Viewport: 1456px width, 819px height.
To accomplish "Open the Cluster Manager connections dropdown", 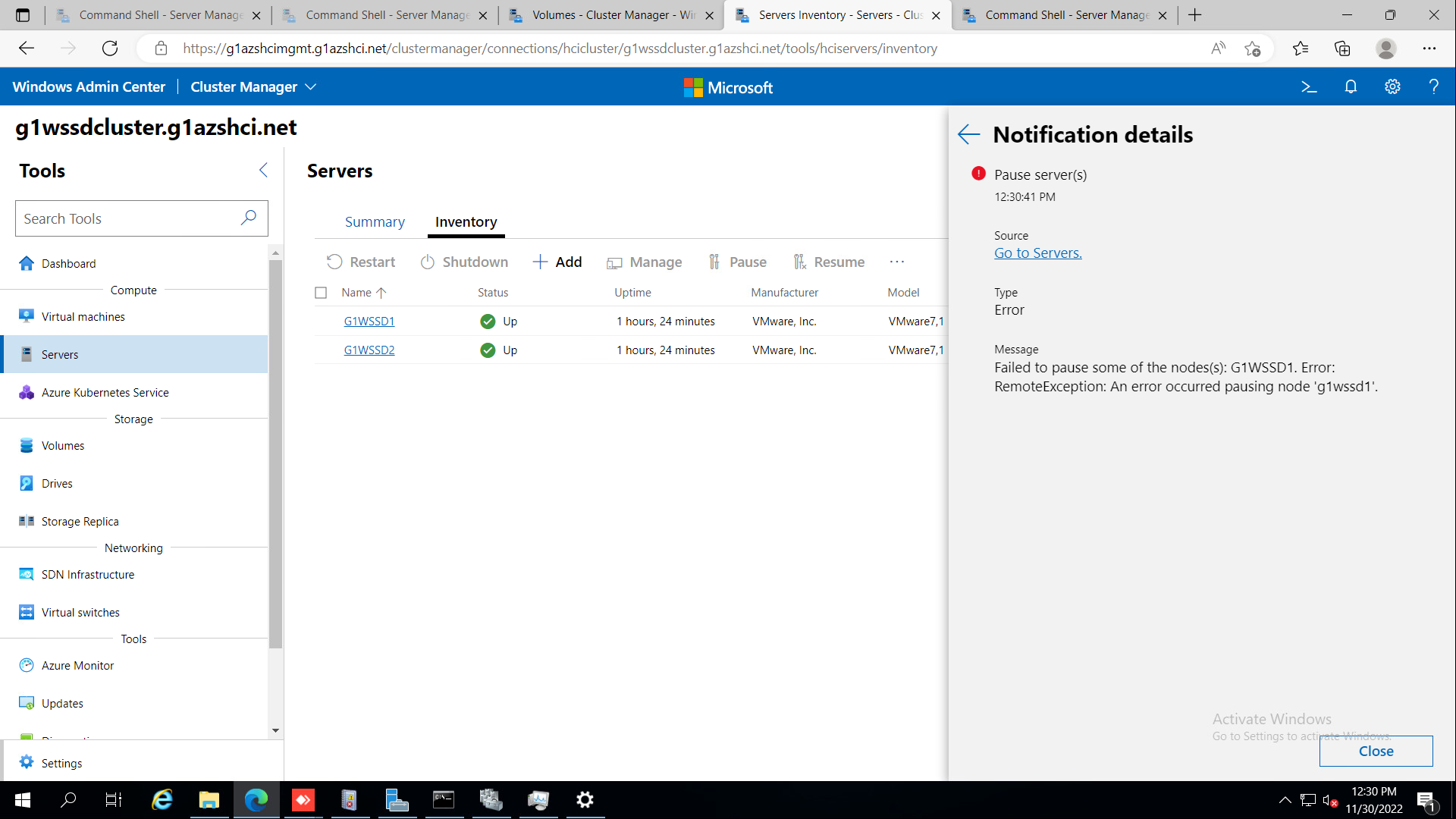I will pyautogui.click(x=311, y=86).
